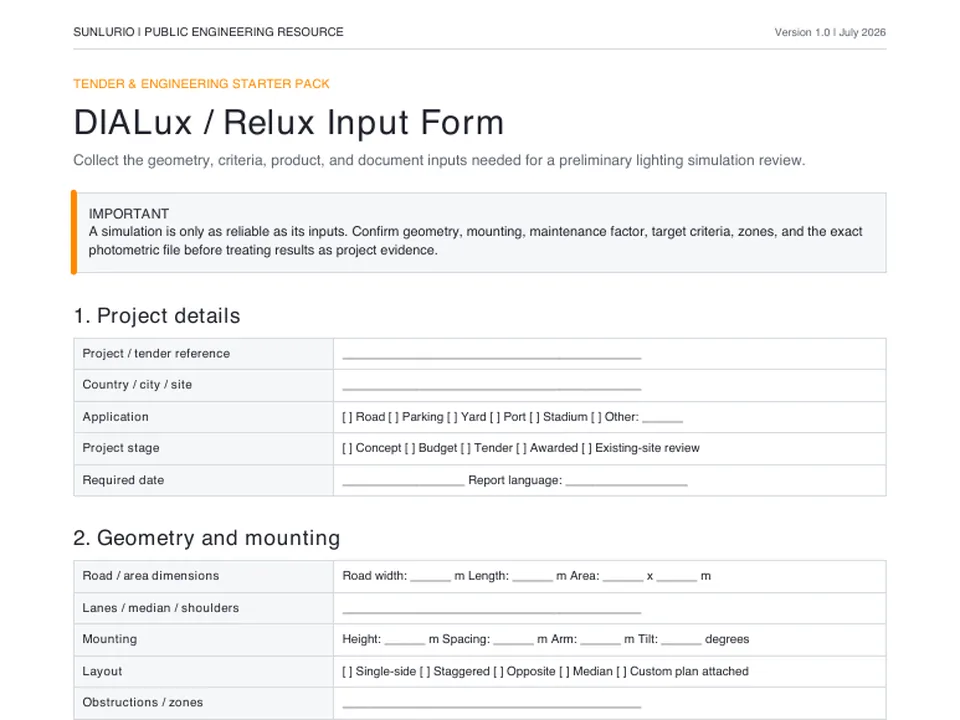Viewport: 960px width, 720px height.
Task: Tick the Other application checkbox
Action: click(596, 417)
